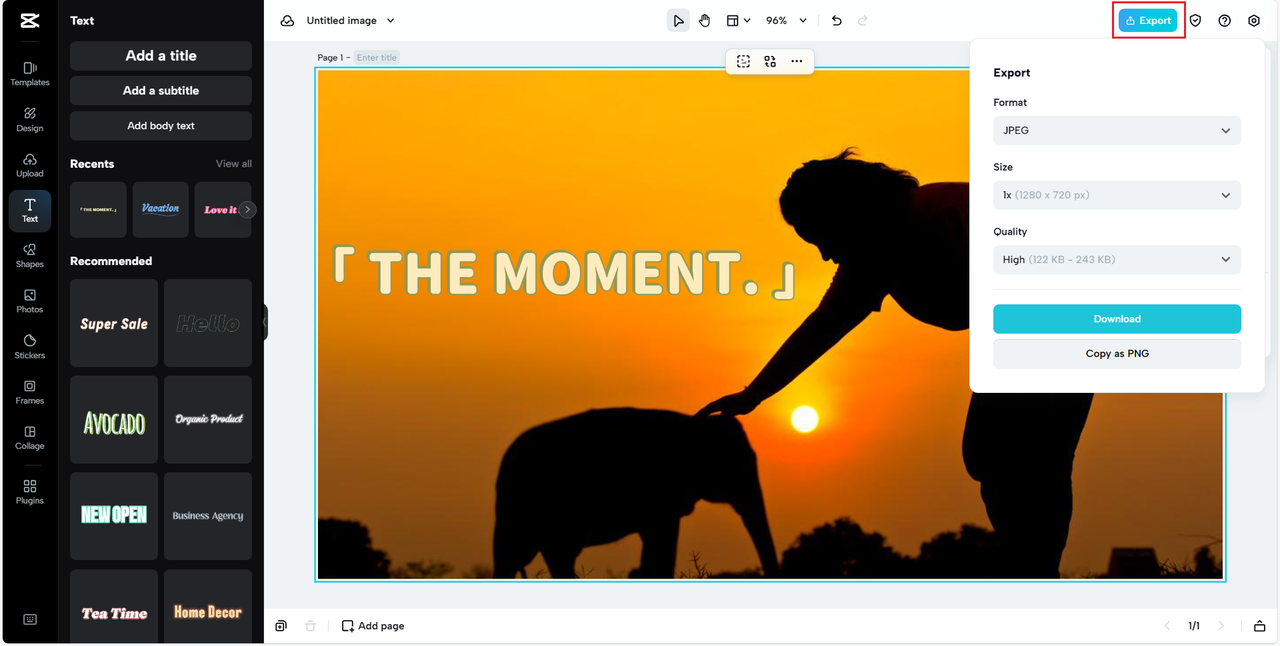Undo the last action
Viewport: 1280px width, 646px height.
pos(837,21)
